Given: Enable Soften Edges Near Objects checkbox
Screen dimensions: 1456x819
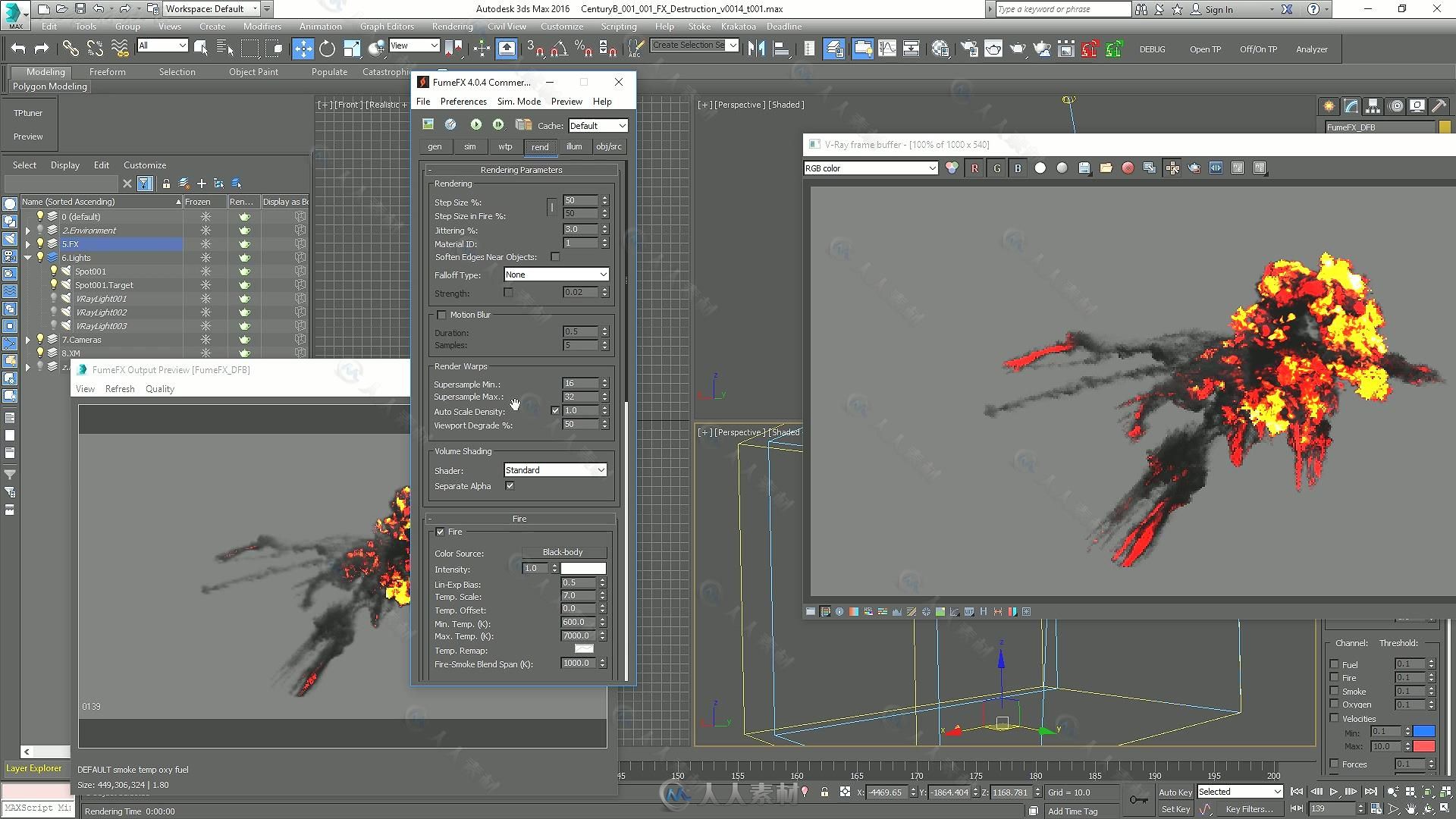Looking at the screenshot, I should [x=555, y=257].
